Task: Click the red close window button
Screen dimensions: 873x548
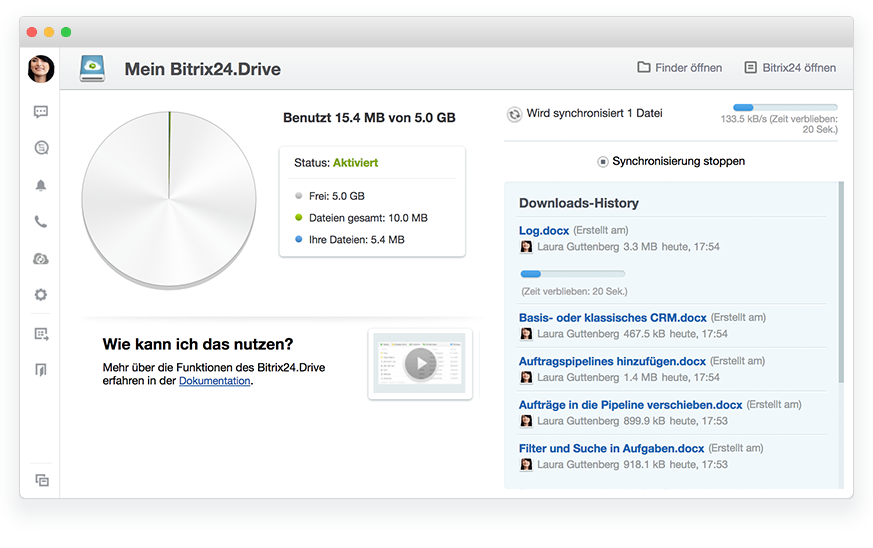Action: [x=32, y=32]
